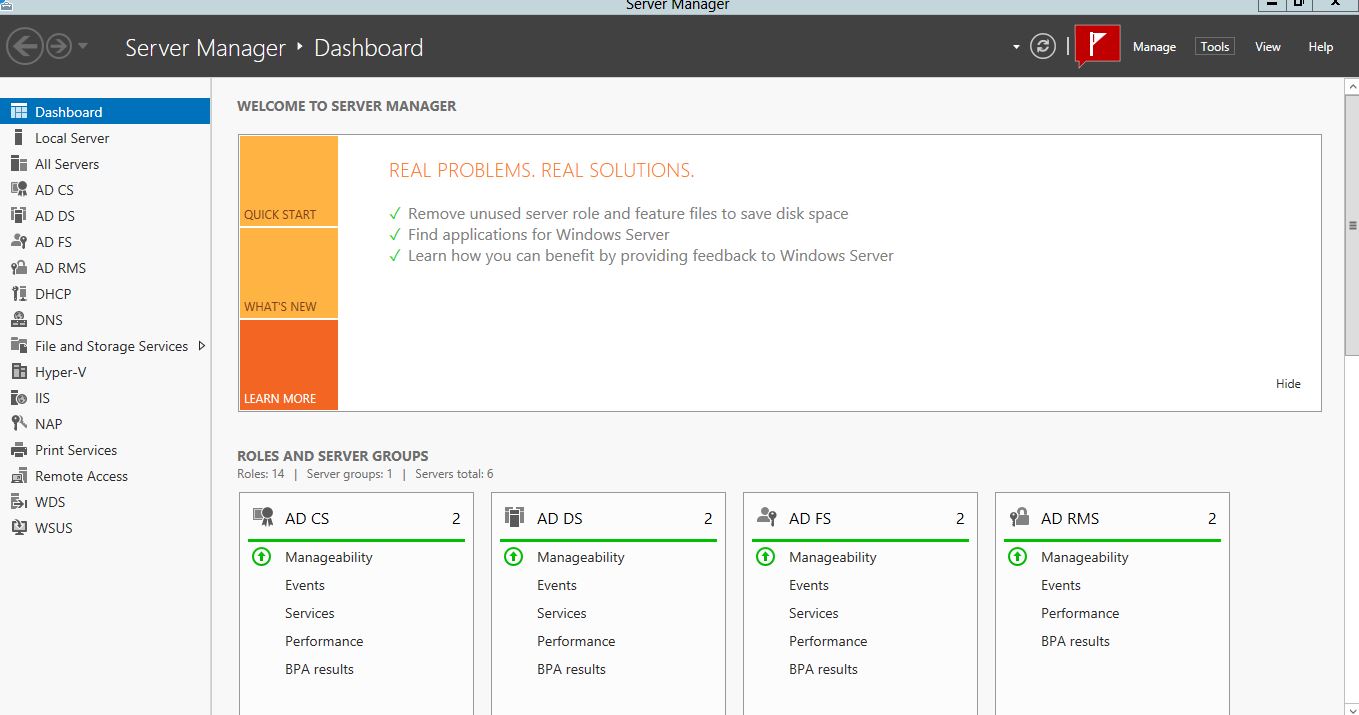The height and width of the screenshot is (715, 1359).
Task: Click the red notifications flag icon
Action: [x=1097, y=46]
